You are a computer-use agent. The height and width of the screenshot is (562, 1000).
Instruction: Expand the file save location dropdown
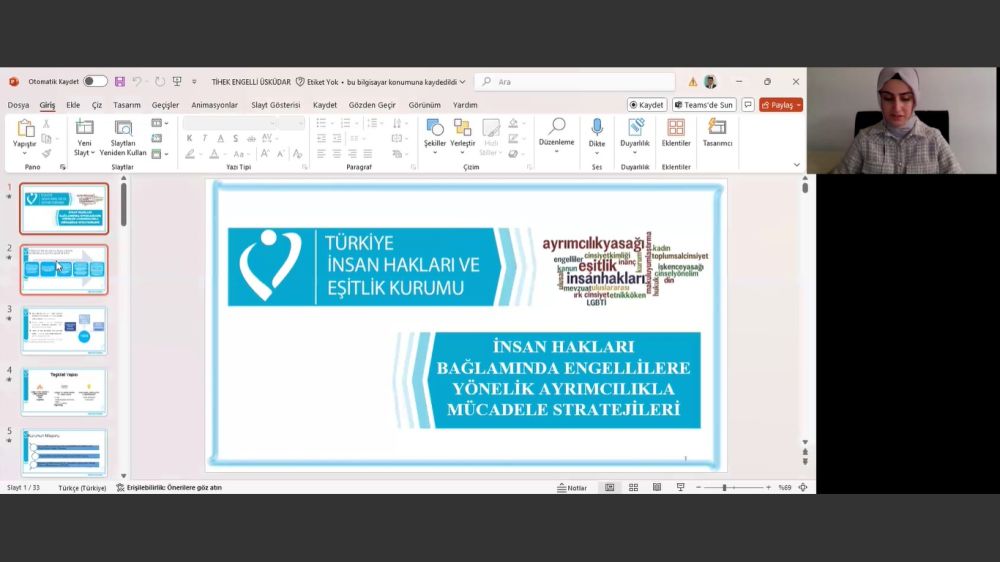462,82
